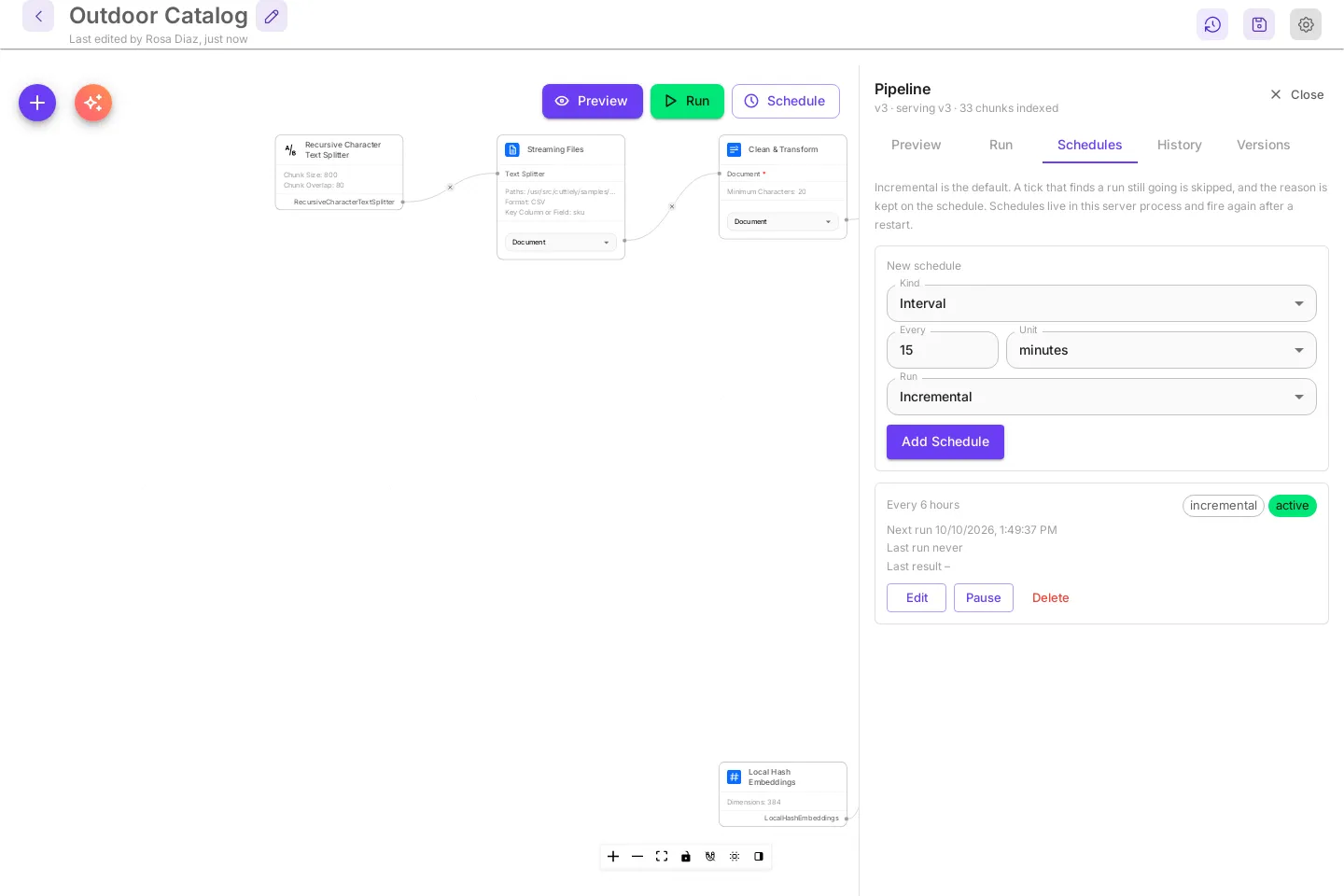Open the Run dropdown showing Incremental

pos(1101,397)
